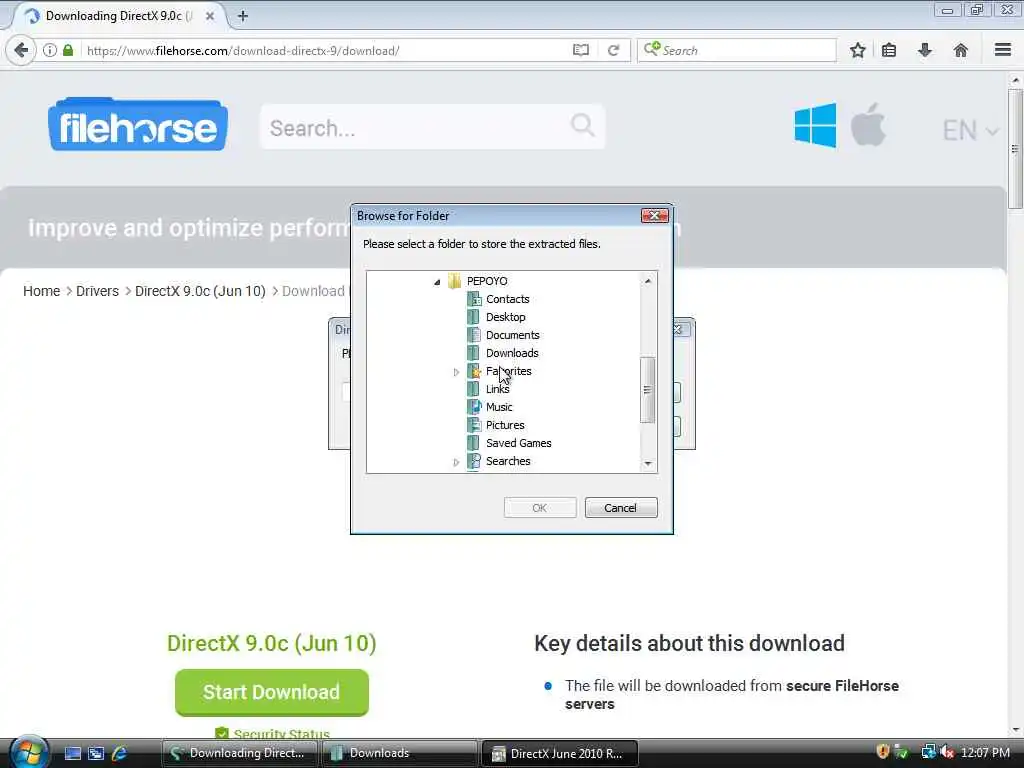The height and width of the screenshot is (768, 1024).
Task: Click Cancel in Browse for Folder
Action: pos(621,507)
